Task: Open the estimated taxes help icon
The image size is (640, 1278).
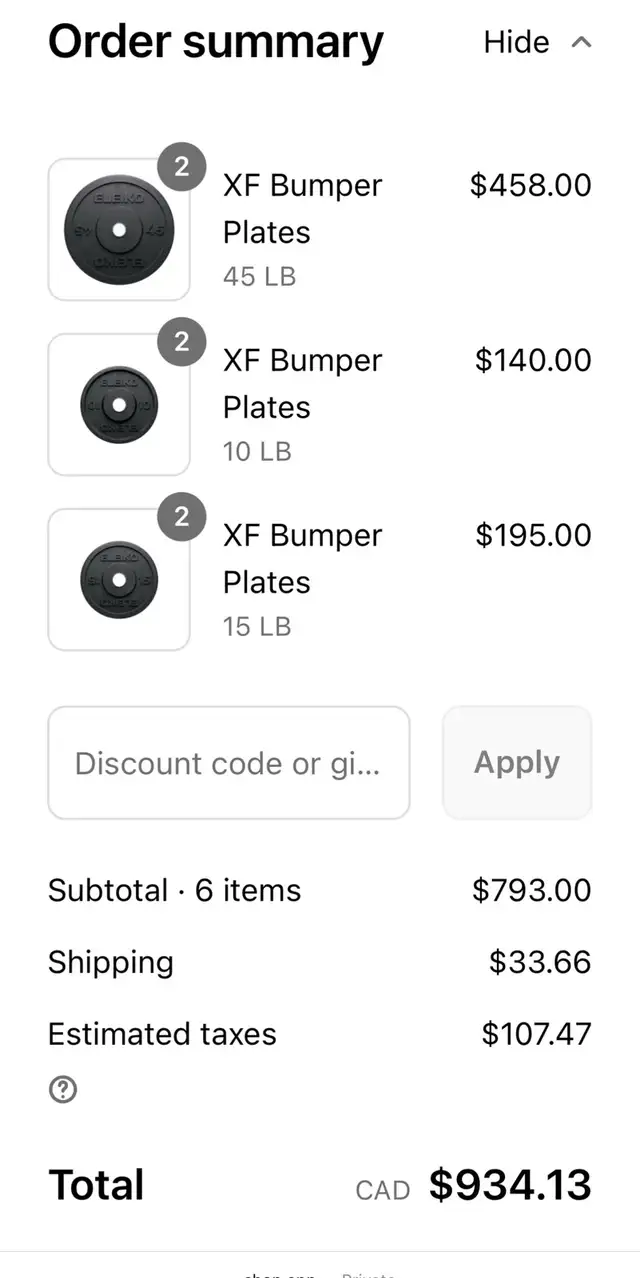Action: [x=63, y=1089]
